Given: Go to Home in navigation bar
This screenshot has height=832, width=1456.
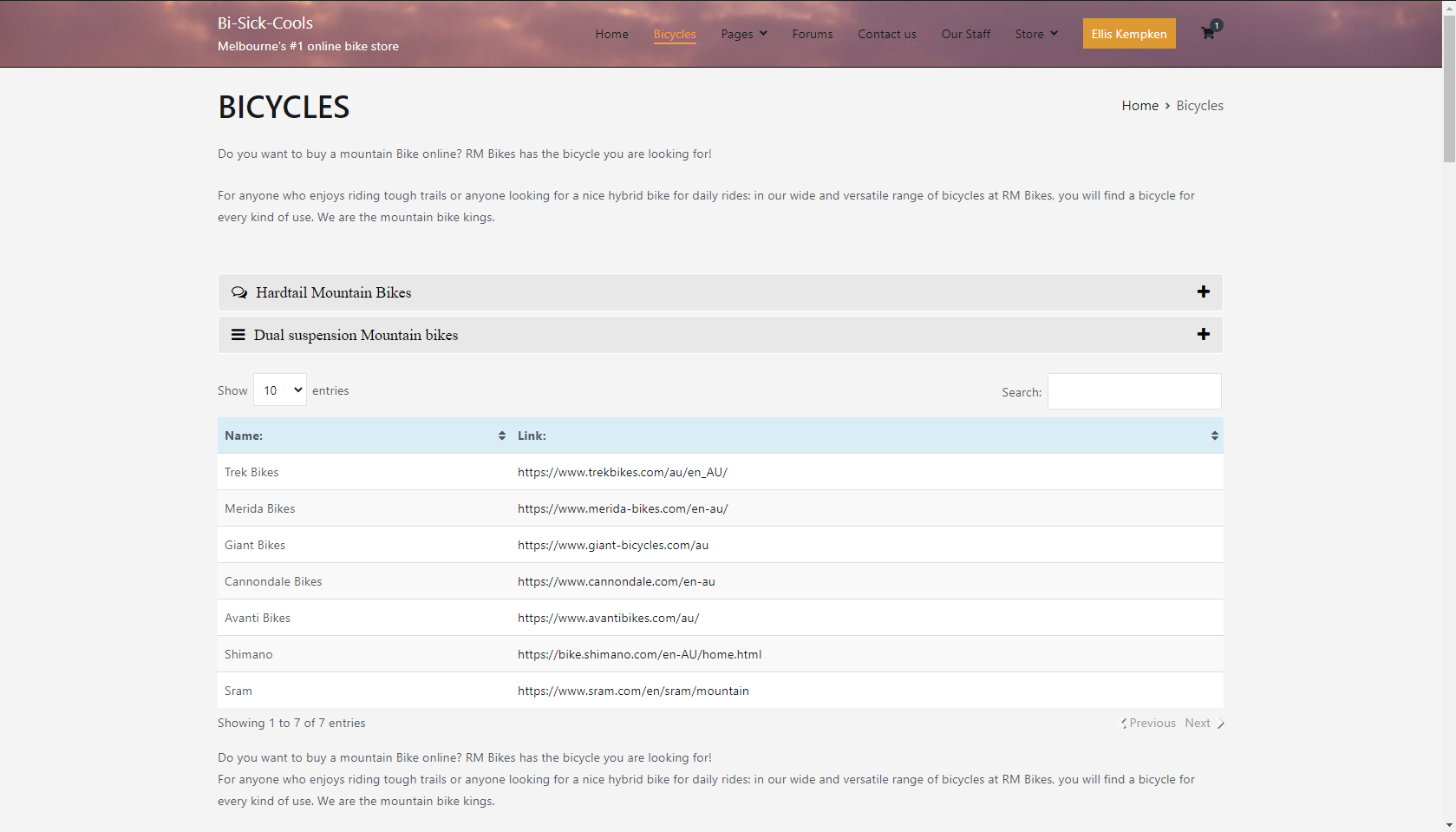Looking at the screenshot, I should point(611,34).
